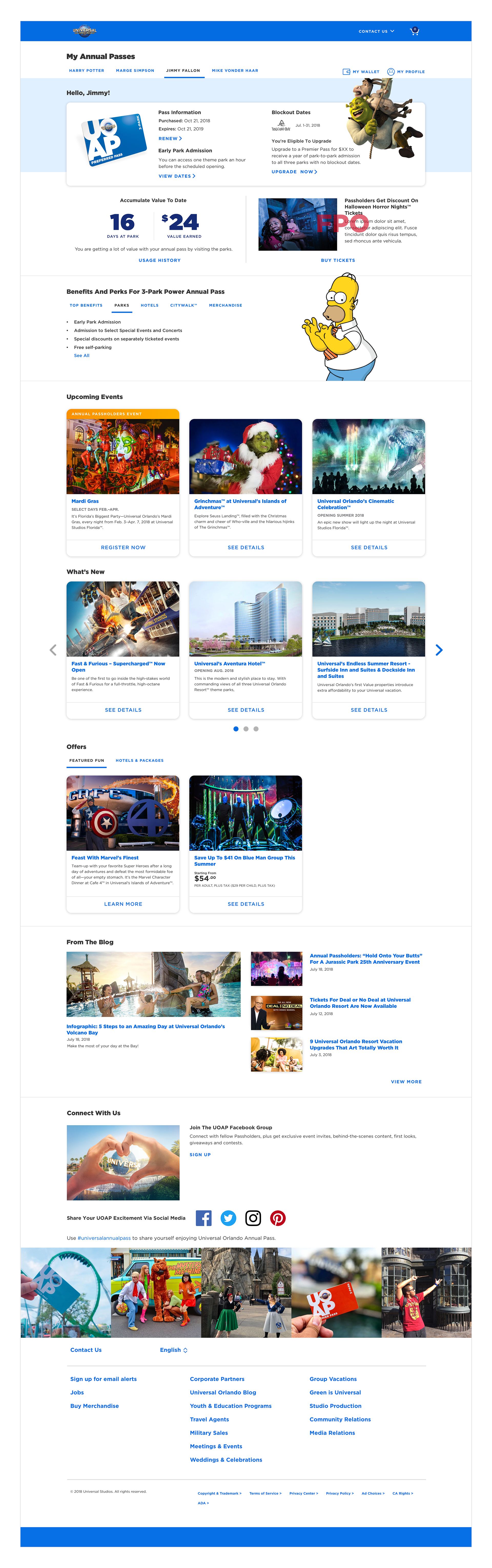Screen dimensions: 492x1568
Task: See details for Endless Summer Resort
Action: coord(369,710)
